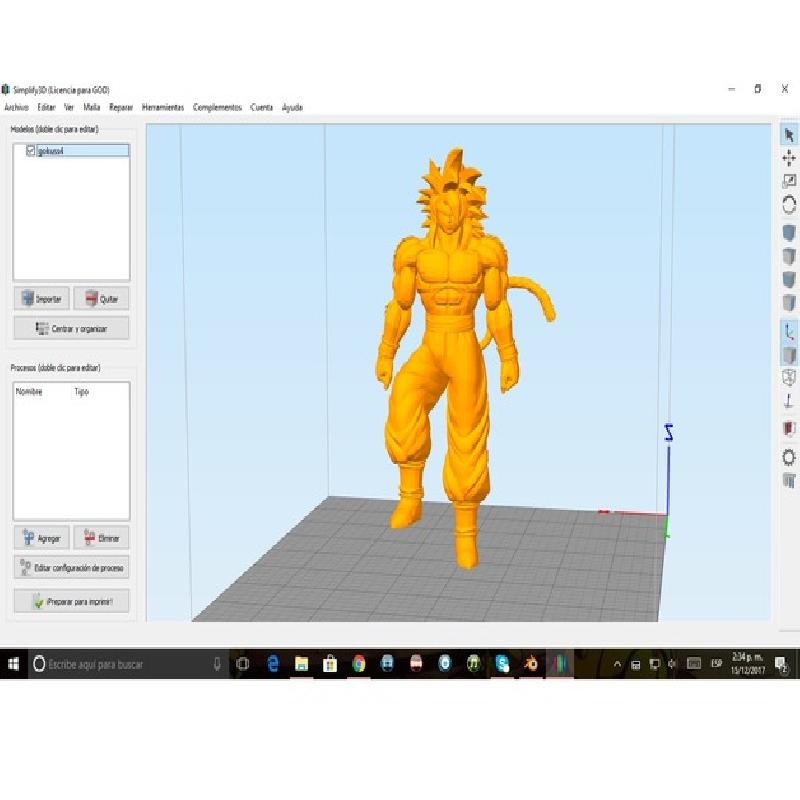Viewport: 800px width, 800px height.
Task: Select the gokuss4 model name
Action: coord(51,151)
